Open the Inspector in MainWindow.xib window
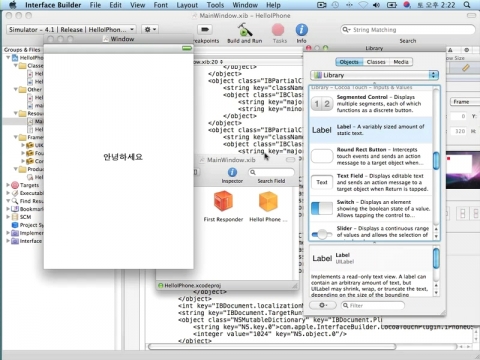Viewport: 480px width, 360px height. 232,172
